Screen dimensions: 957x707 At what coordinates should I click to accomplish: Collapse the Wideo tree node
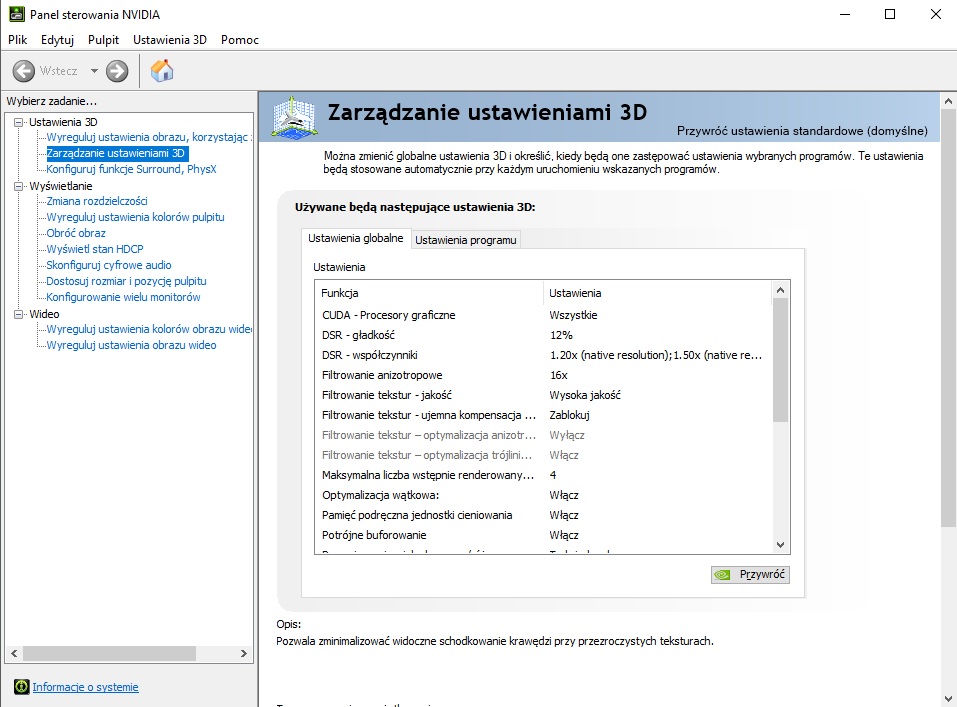click(18, 314)
